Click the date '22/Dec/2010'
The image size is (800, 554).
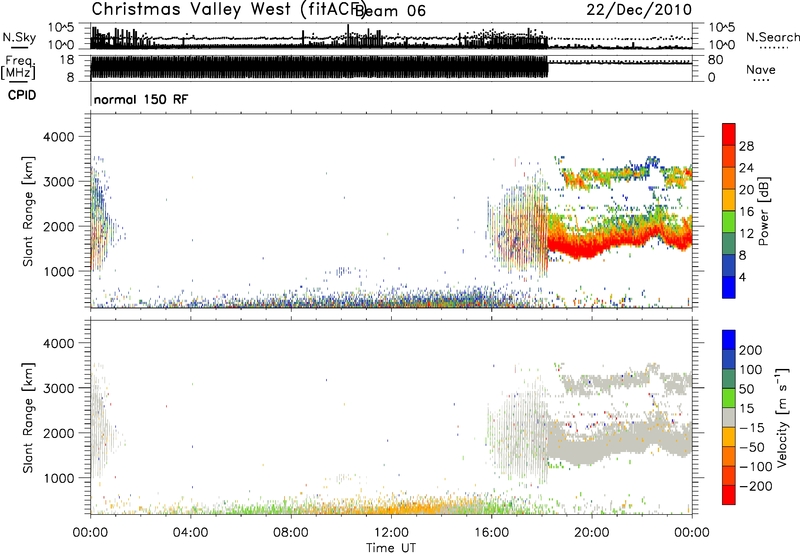639,9
